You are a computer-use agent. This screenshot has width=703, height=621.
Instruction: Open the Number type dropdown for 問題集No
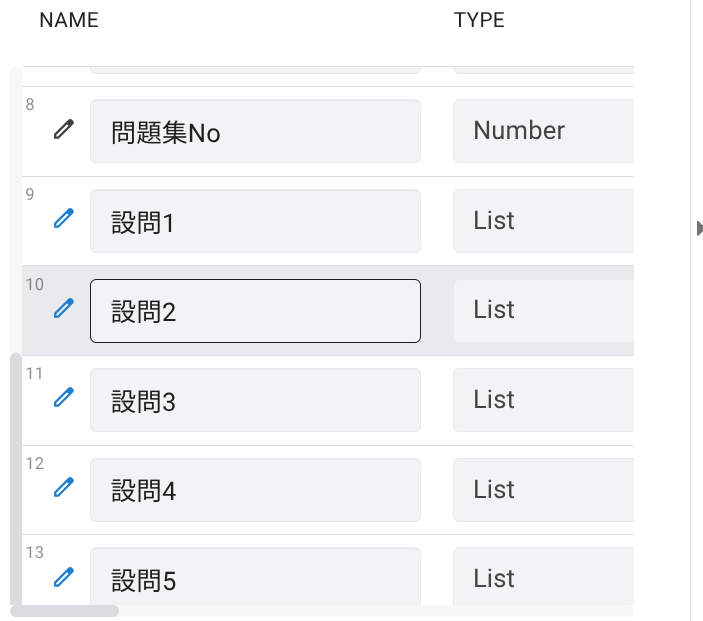(543, 131)
